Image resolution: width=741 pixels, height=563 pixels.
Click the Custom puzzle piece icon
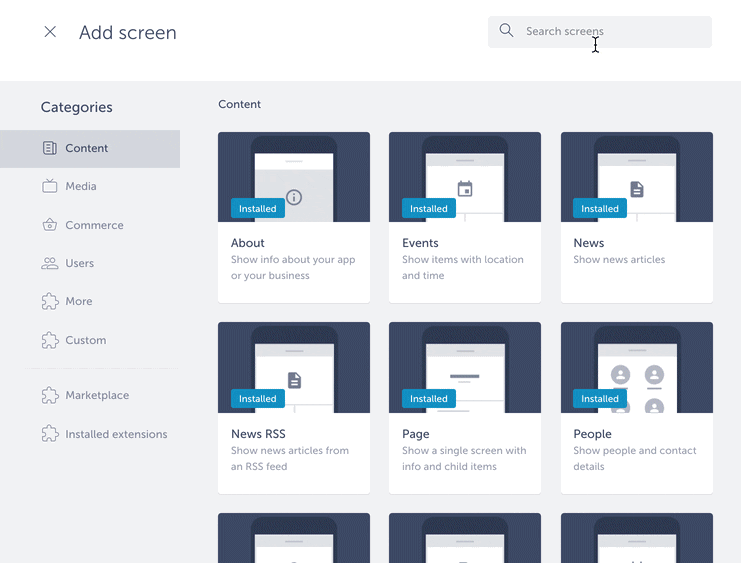click(x=50, y=340)
